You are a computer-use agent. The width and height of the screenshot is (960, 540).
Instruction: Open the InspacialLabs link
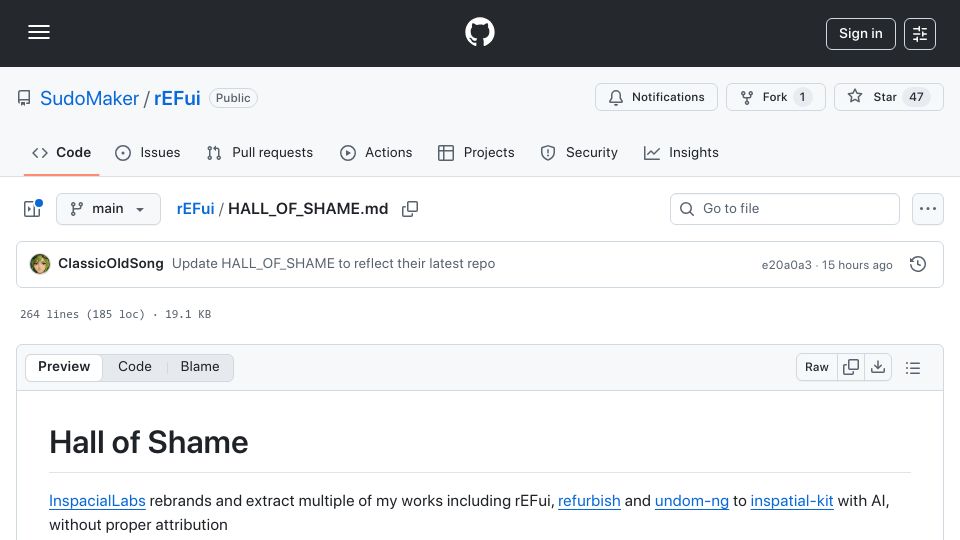click(97, 501)
